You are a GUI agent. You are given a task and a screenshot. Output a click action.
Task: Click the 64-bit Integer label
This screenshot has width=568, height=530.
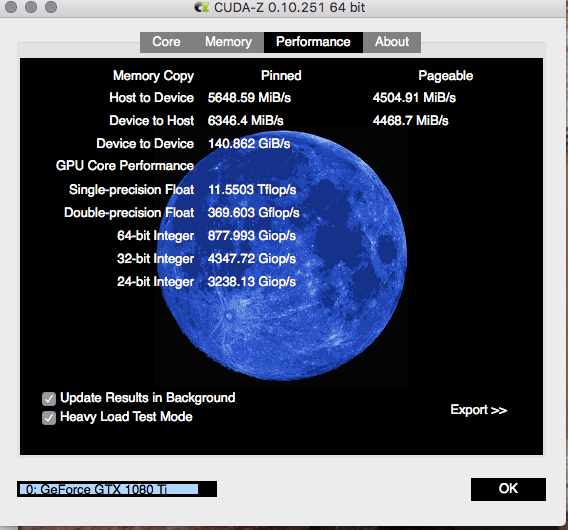coord(155,236)
